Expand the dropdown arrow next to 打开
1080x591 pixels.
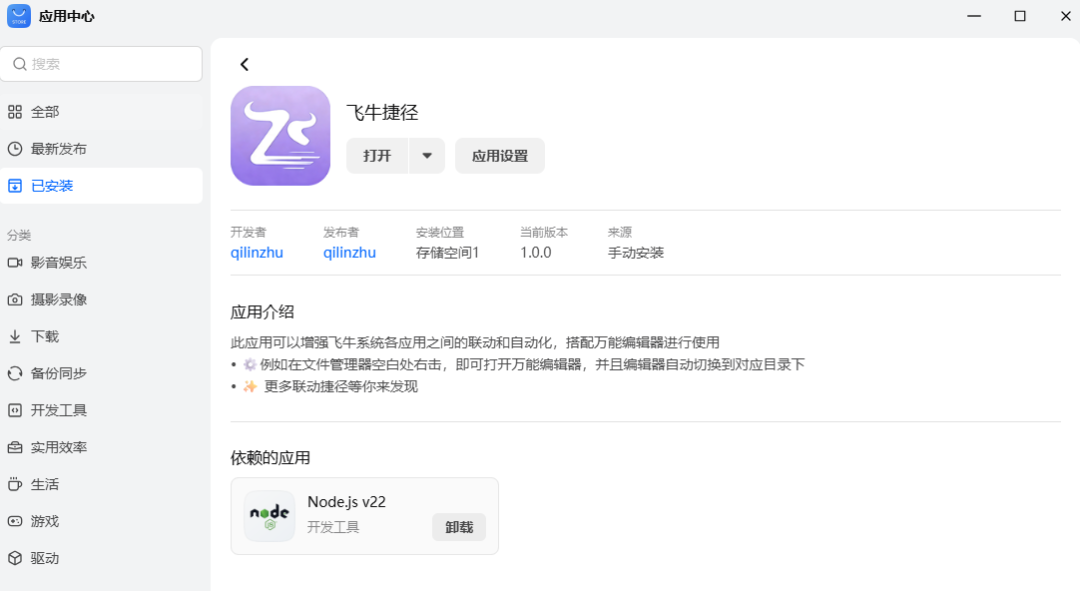[427, 156]
